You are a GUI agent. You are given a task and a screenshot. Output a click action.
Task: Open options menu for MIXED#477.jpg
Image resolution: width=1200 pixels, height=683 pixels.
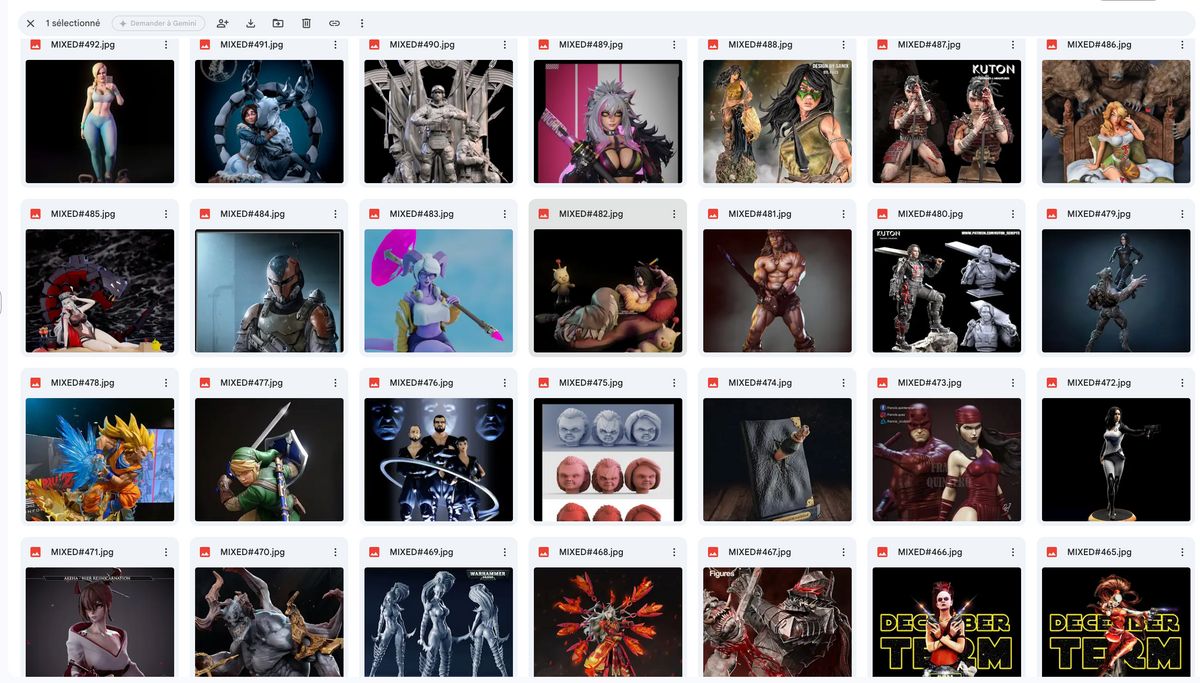coord(335,383)
